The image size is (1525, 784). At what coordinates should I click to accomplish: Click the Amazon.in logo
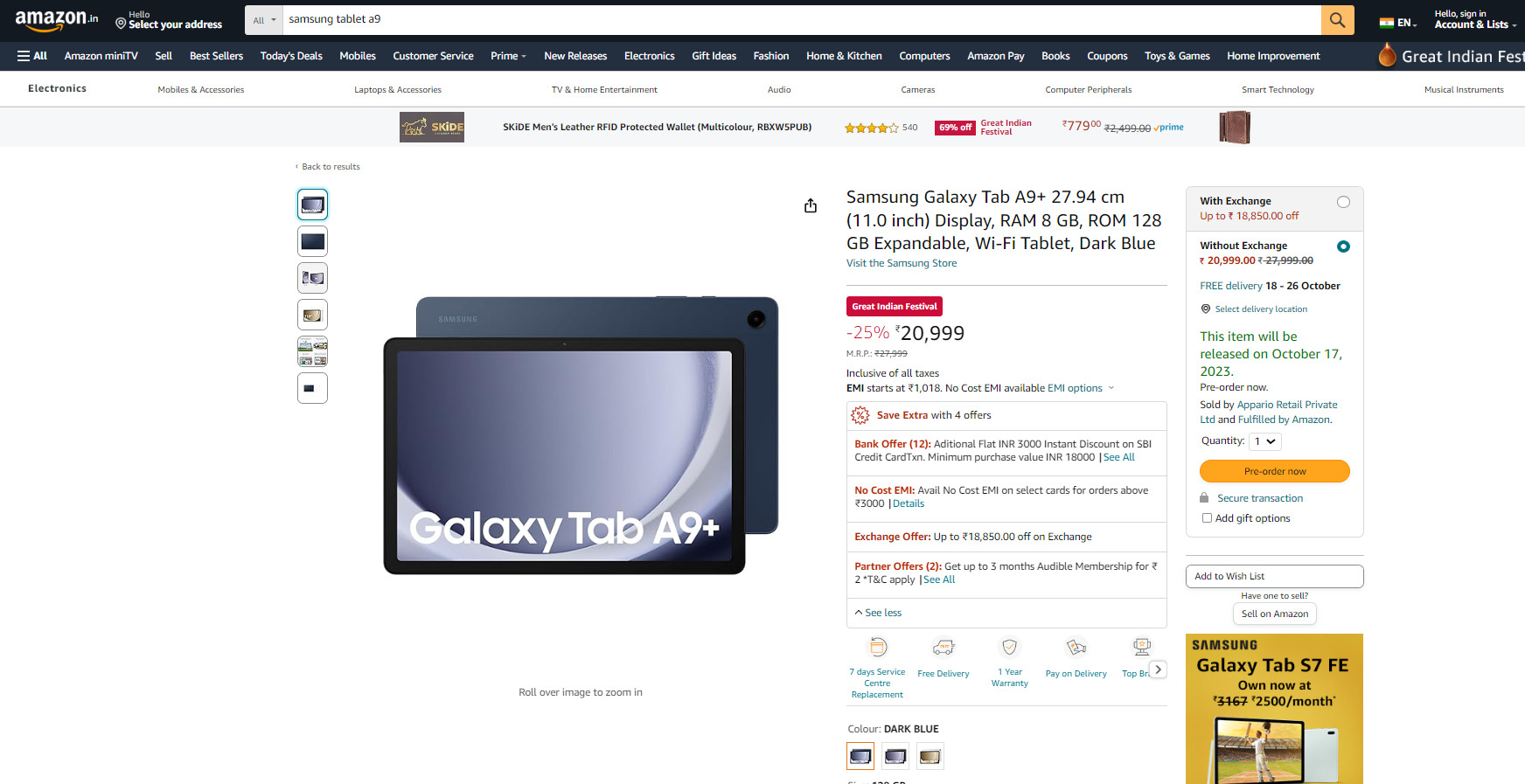click(57, 19)
